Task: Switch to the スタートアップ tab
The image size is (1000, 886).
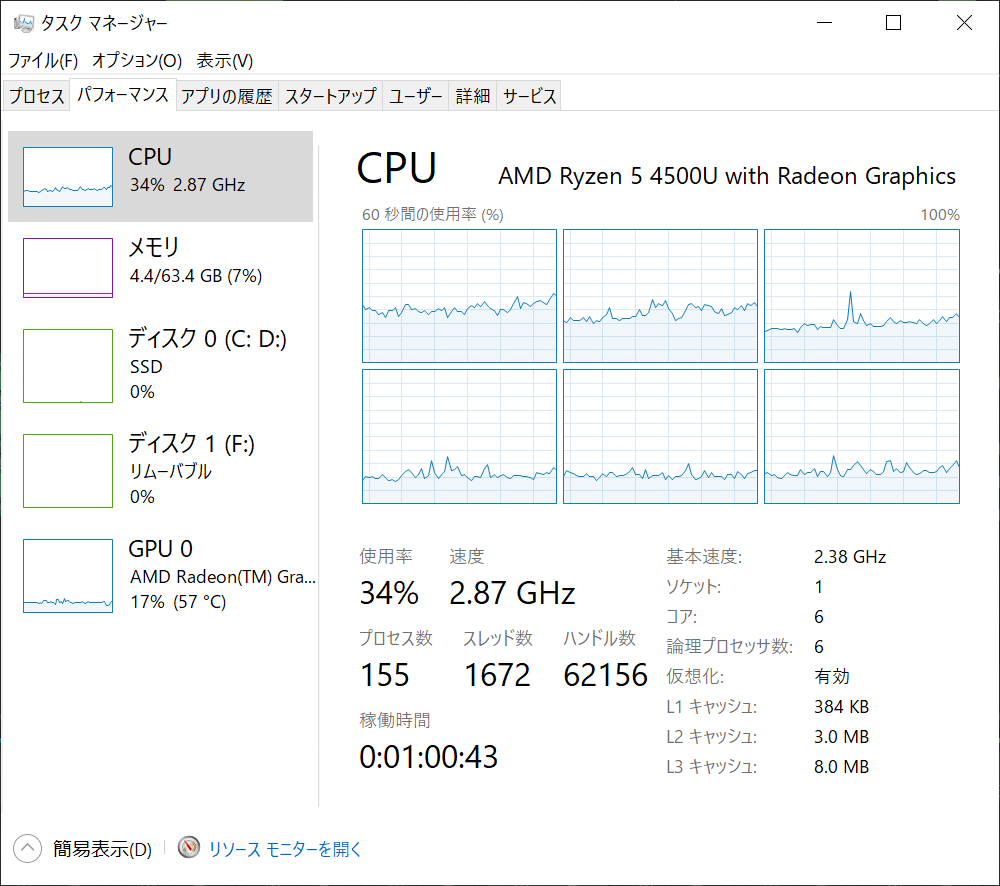Action: tap(330, 96)
